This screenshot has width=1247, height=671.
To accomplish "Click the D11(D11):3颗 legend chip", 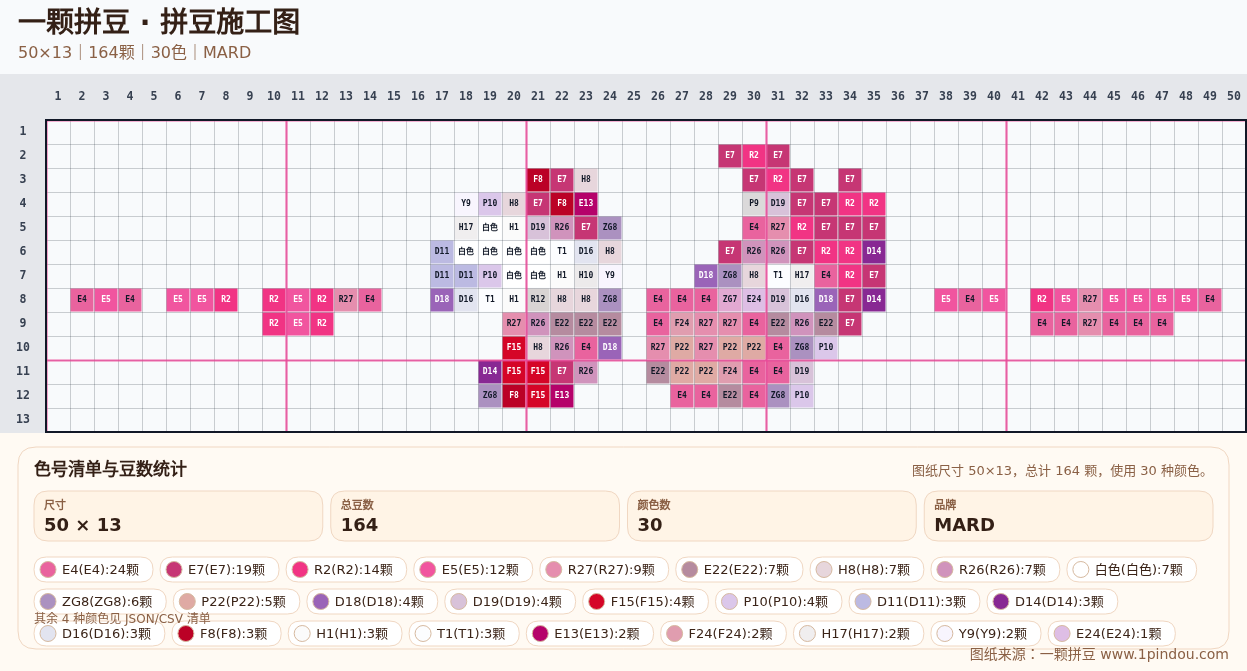I will pos(914,602).
